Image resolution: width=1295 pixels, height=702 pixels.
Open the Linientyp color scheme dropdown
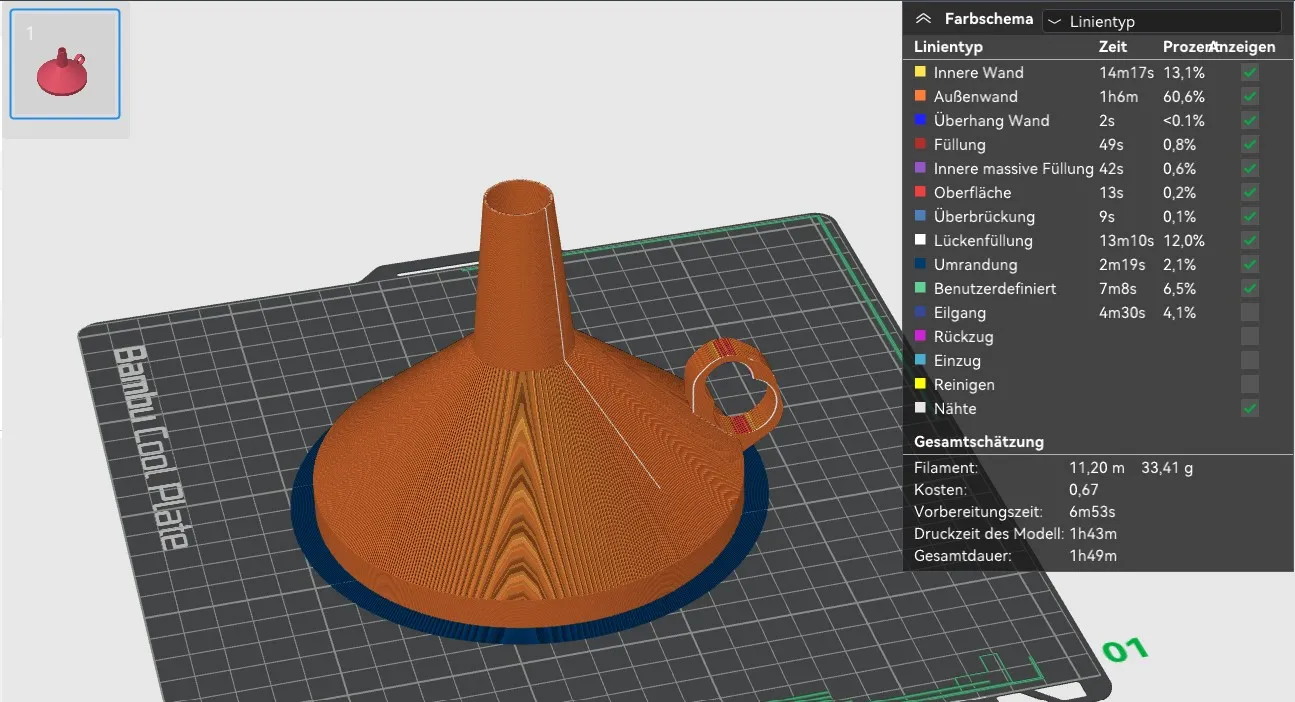[1161, 21]
